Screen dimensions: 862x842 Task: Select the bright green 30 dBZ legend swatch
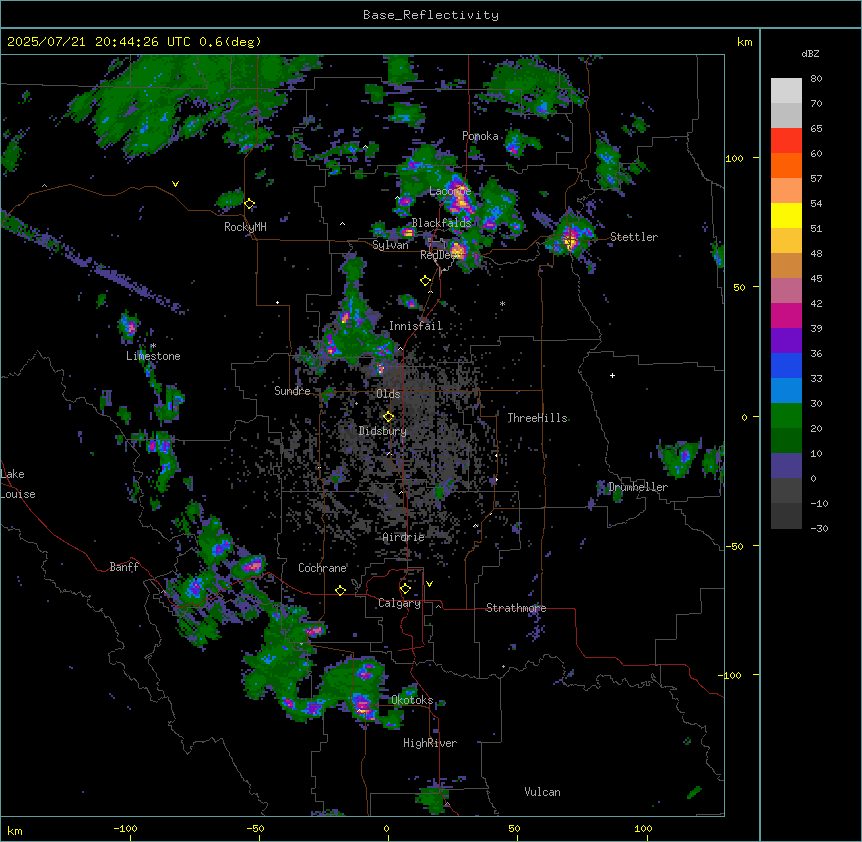point(786,416)
